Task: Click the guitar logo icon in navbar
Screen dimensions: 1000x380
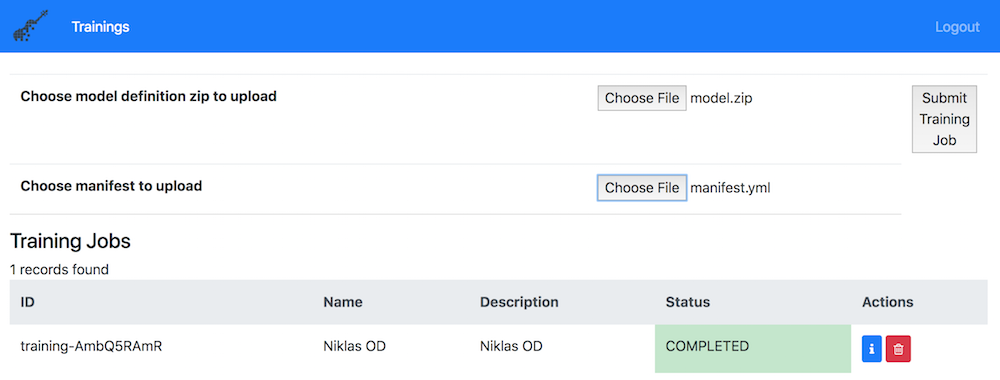Action: coord(30,26)
